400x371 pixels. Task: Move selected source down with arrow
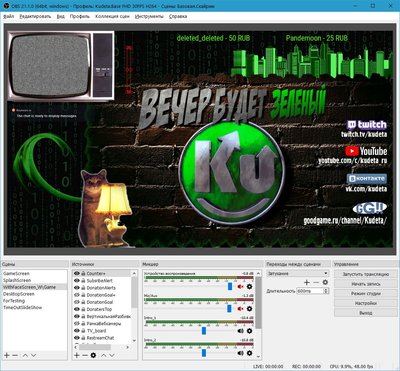coord(112,355)
